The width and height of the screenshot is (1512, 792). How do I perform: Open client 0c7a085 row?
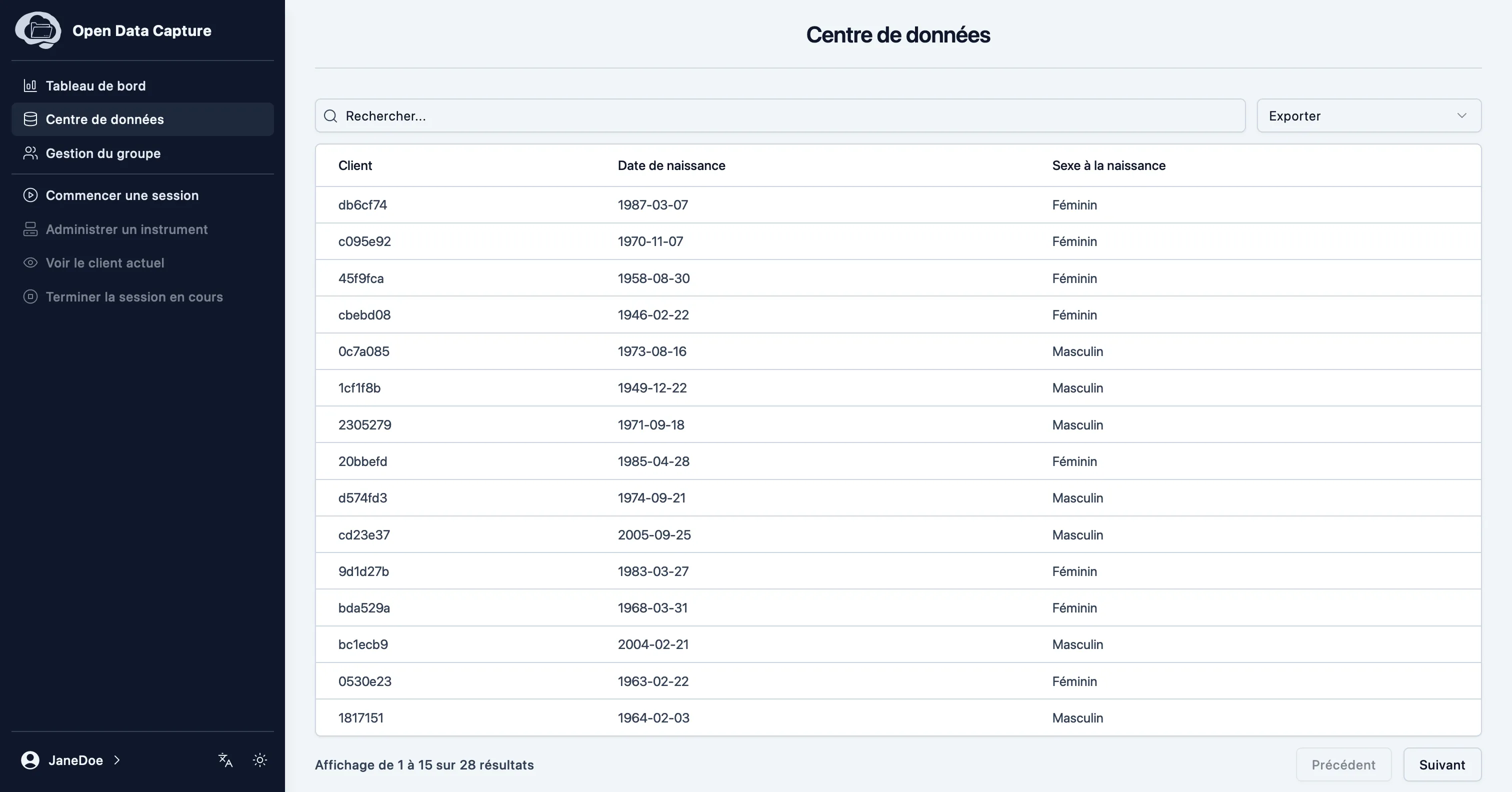tap(898, 351)
